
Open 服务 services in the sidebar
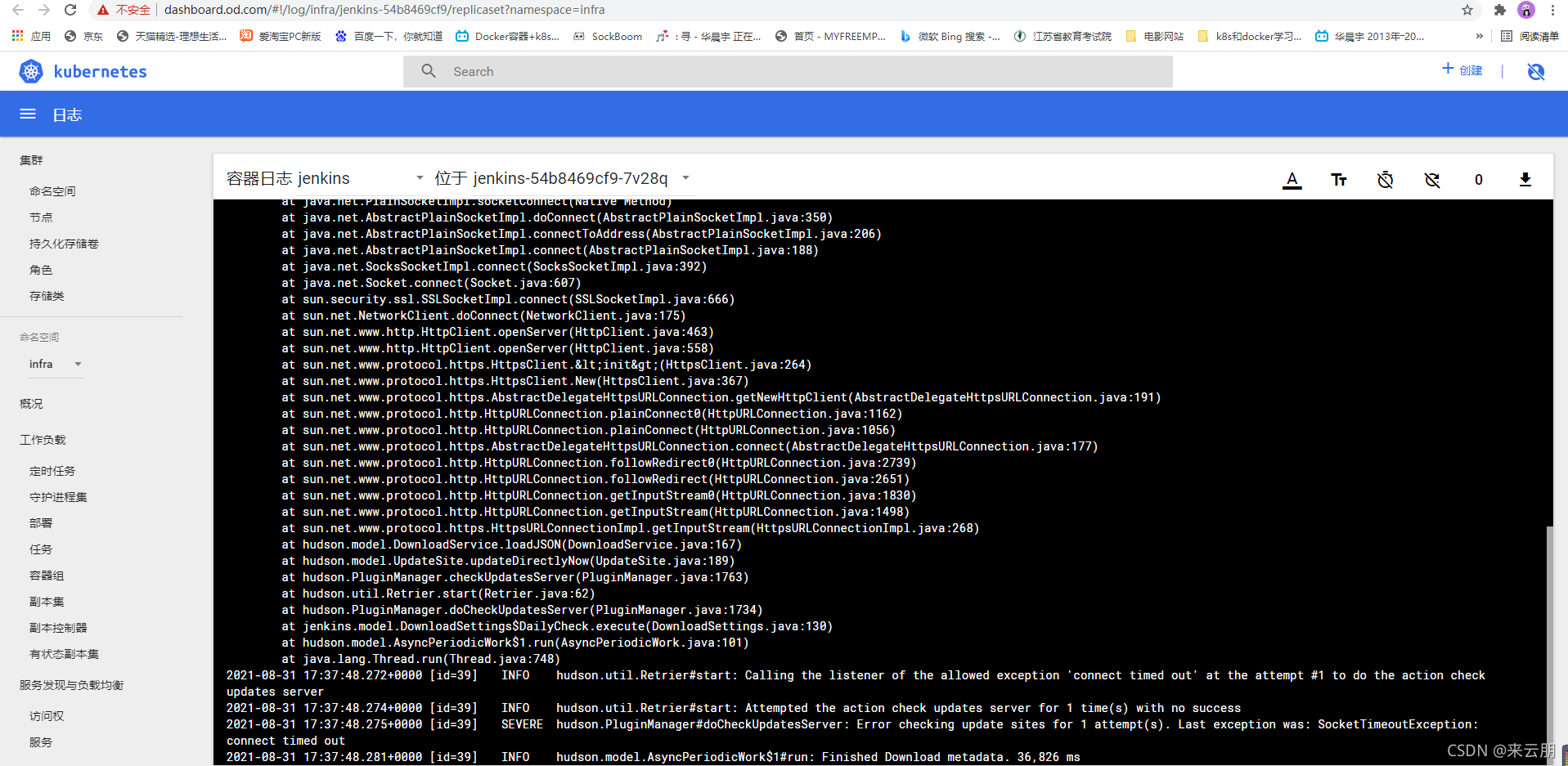[x=41, y=742]
